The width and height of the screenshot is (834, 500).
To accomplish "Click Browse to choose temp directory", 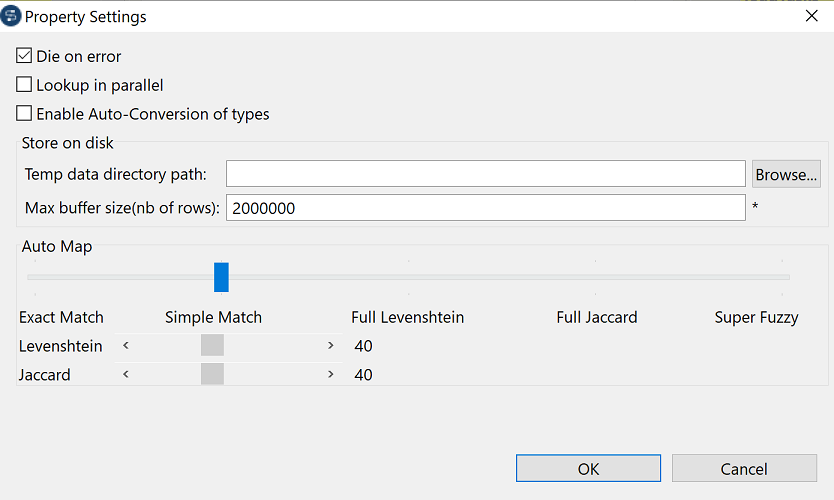I will (x=786, y=174).
